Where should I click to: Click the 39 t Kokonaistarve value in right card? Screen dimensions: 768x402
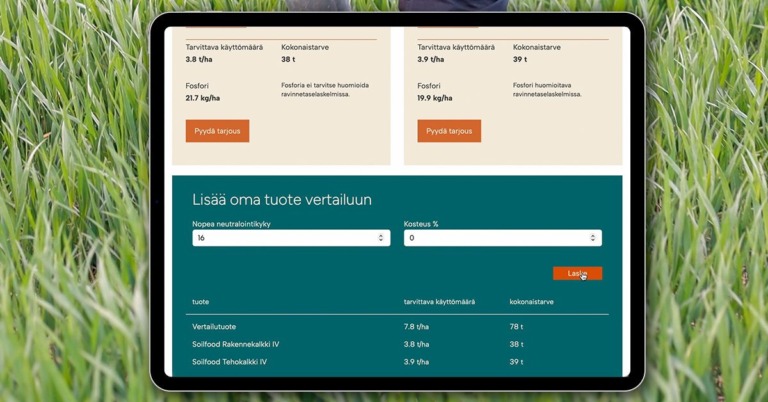(x=520, y=59)
